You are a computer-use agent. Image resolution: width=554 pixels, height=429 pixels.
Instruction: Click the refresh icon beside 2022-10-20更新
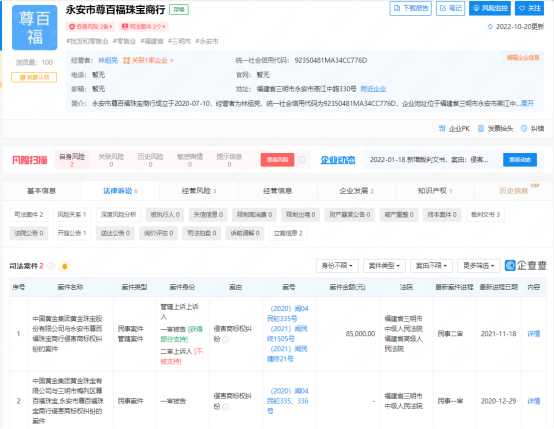(x=490, y=27)
